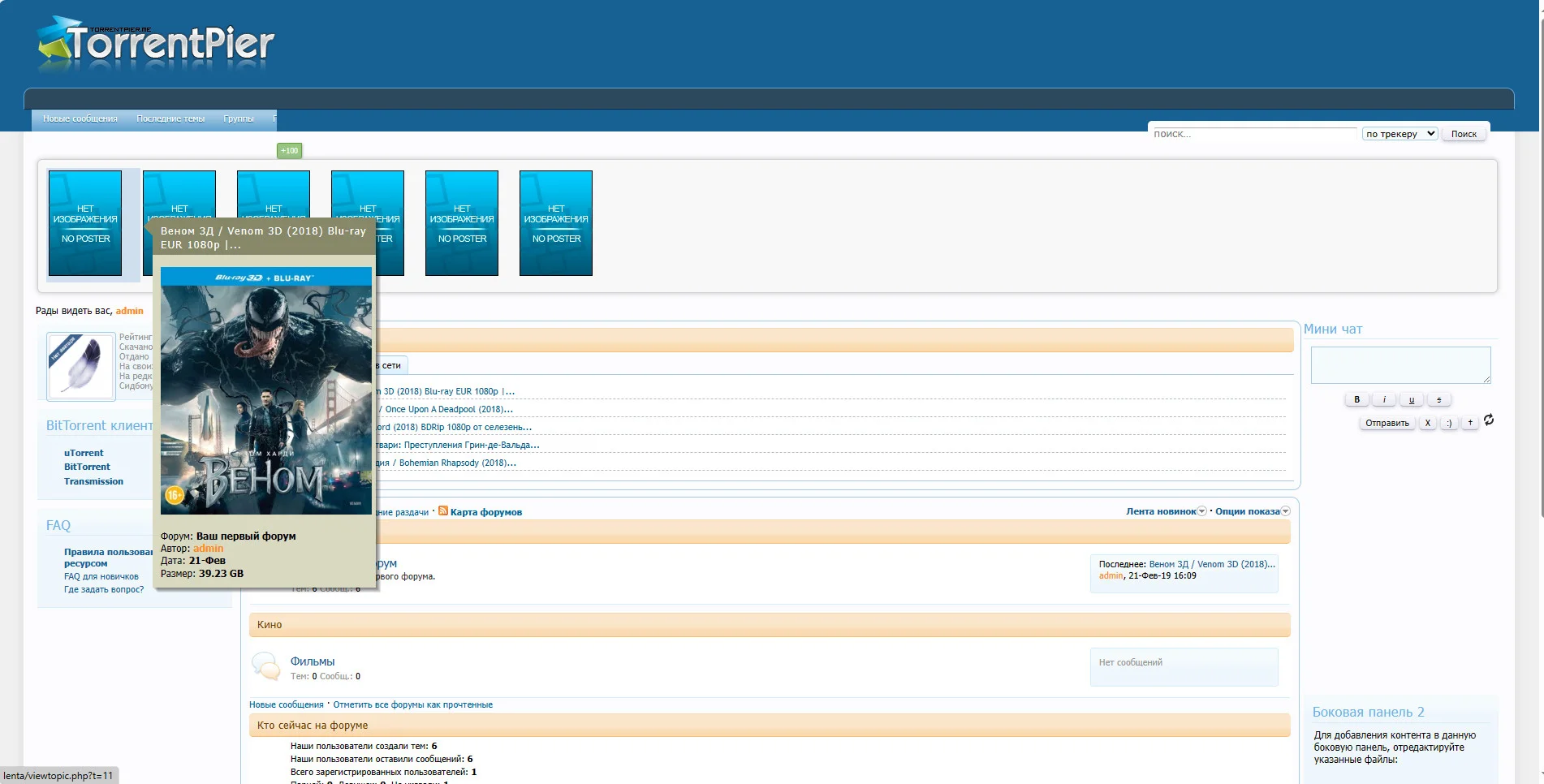
Task: Open the BDRip 1080p от селезень topic
Action: pyautogui.click(x=455, y=427)
